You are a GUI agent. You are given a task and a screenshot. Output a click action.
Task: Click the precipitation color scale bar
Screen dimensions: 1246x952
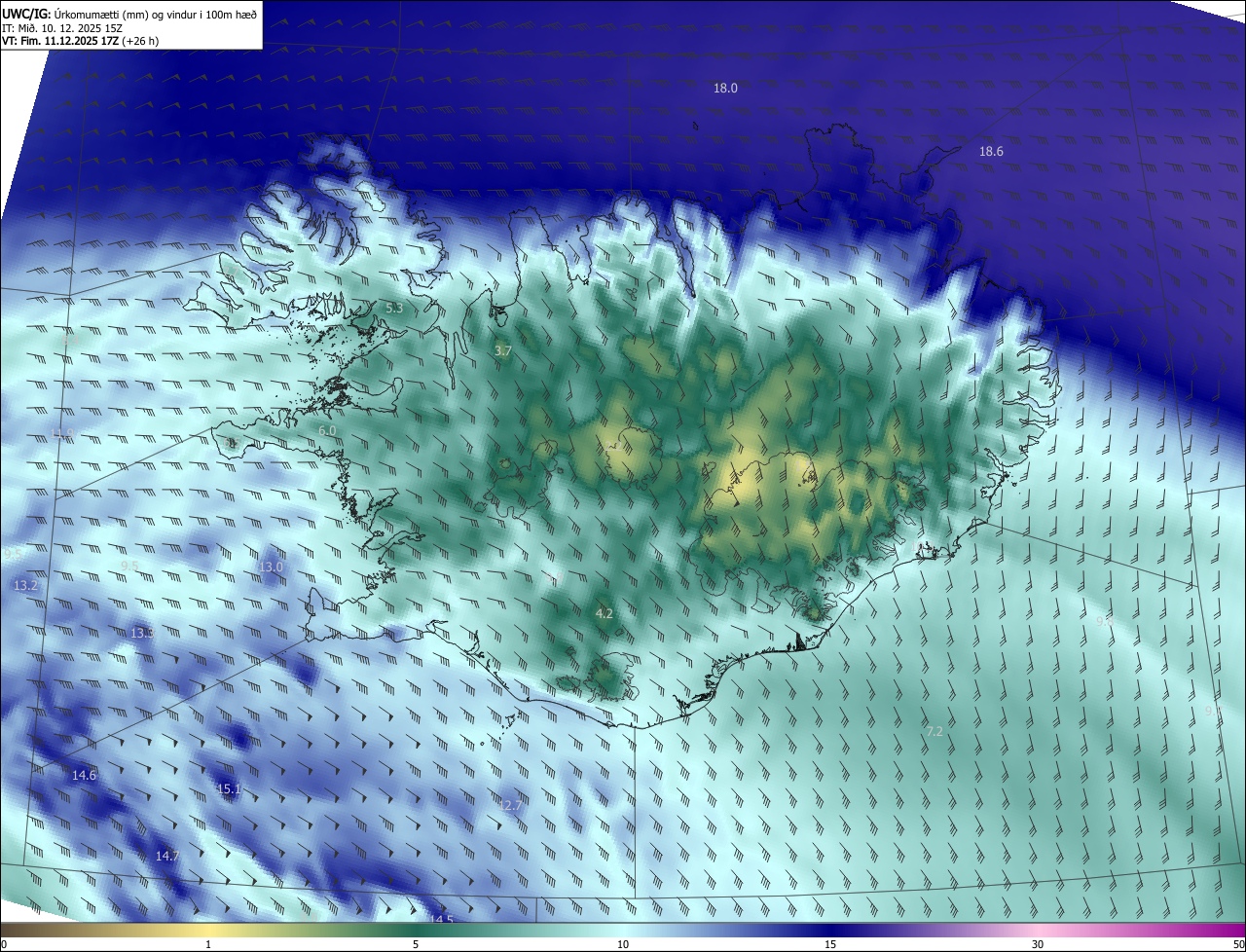click(x=623, y=931)
